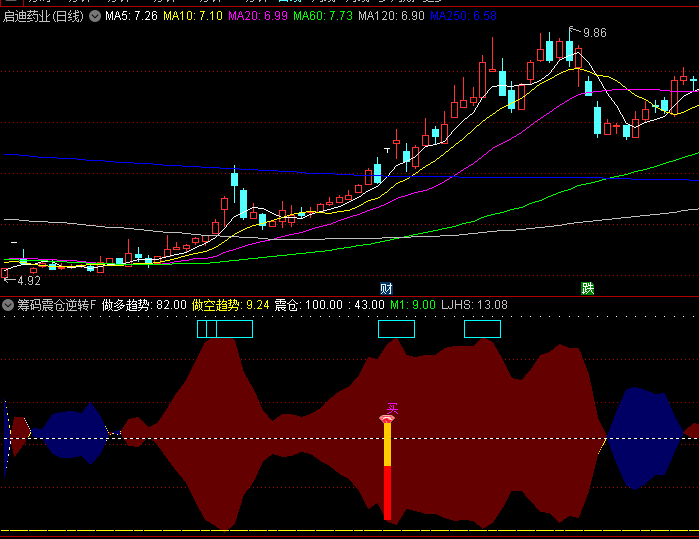Image resolution: width=699 pixels, height=539 pixels.
Task: Click the yellow 做空趋势 indicator value
Action: tap(230, 305)
